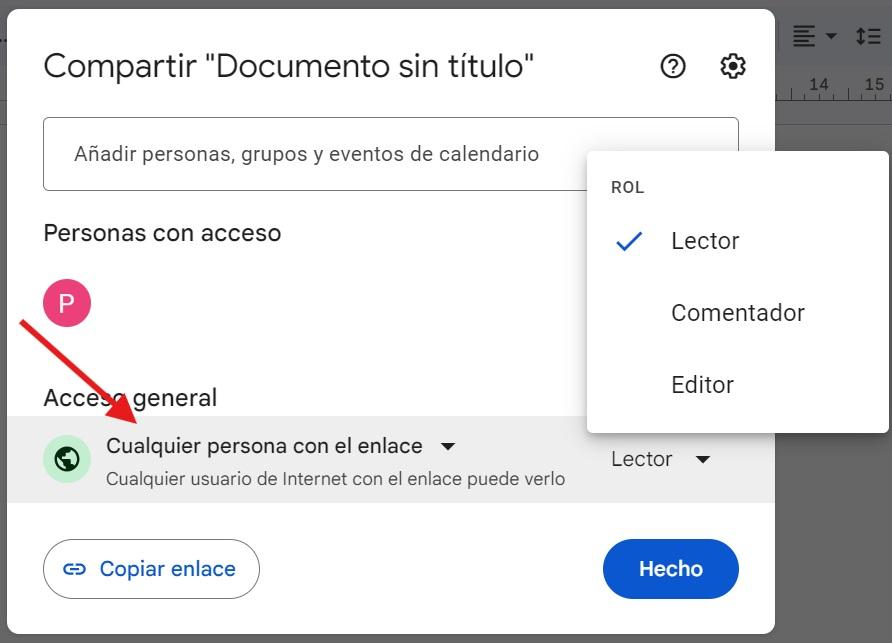Open the sharing help icon
The height and width of the screenshot is (643, 892).
coord(673,66)
